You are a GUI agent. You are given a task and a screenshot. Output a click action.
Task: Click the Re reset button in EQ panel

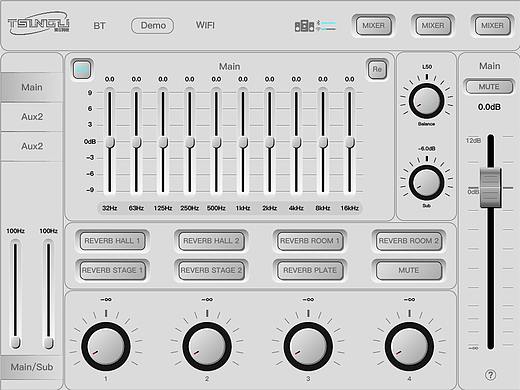(x=377, y=69)
